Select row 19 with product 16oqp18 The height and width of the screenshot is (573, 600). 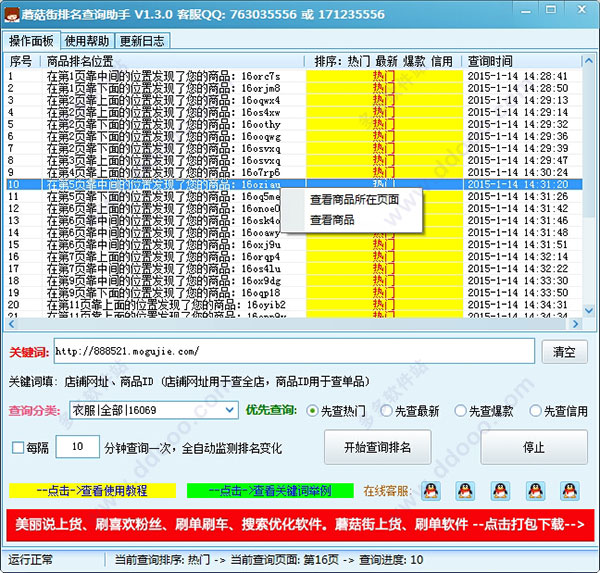coord(294,293)
